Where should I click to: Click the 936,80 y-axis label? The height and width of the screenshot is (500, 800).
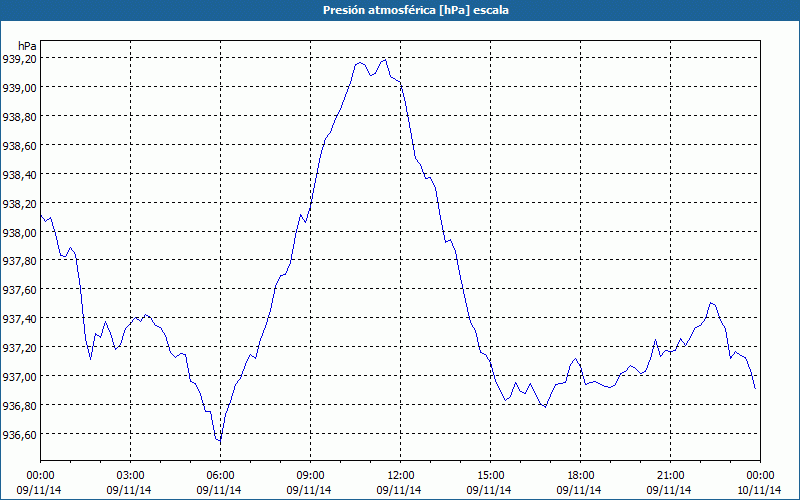tap(19, 406)
